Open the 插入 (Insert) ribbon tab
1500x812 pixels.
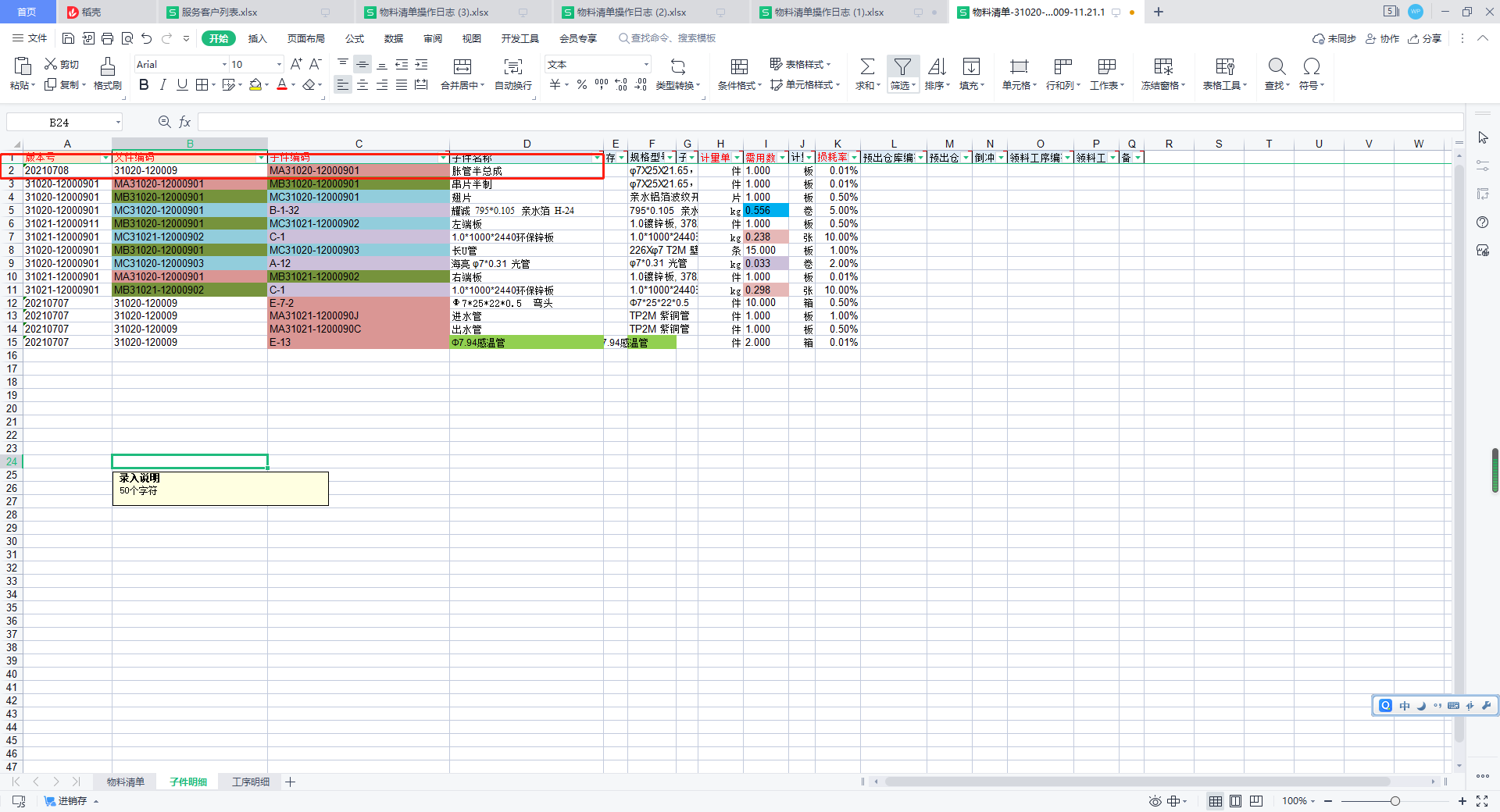point(258,38)
